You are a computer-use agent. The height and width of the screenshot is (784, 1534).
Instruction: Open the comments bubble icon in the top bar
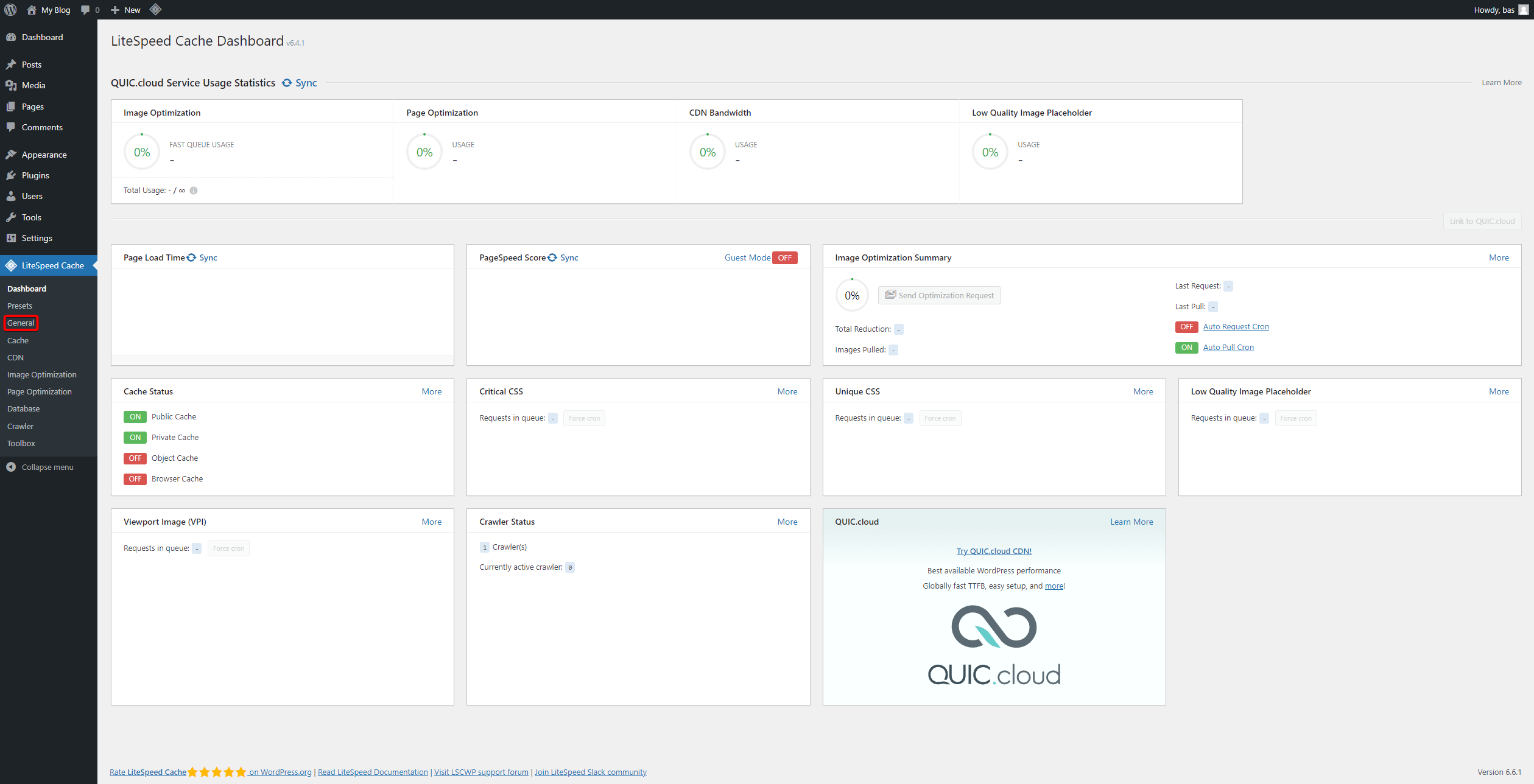click(85, 10)
